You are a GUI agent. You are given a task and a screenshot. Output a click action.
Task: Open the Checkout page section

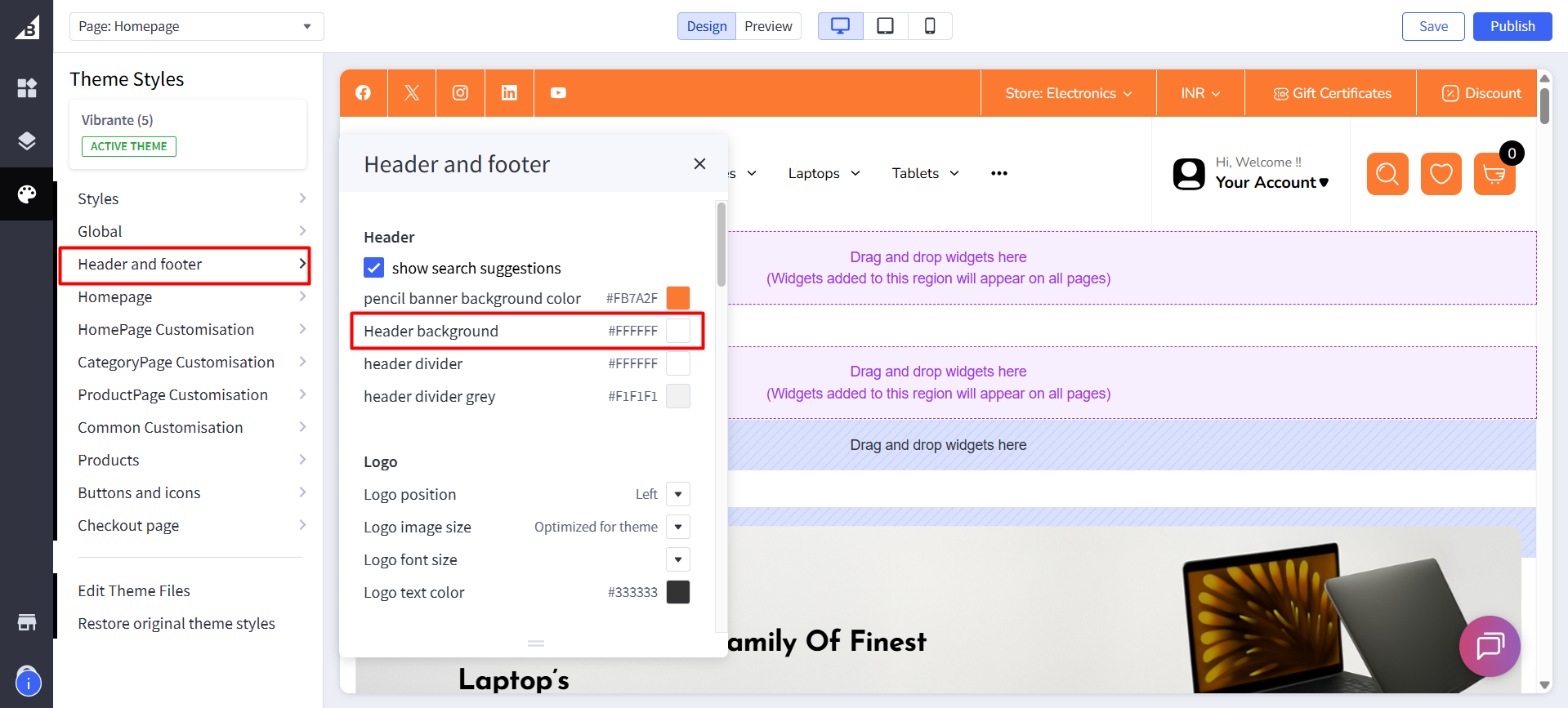192,525
